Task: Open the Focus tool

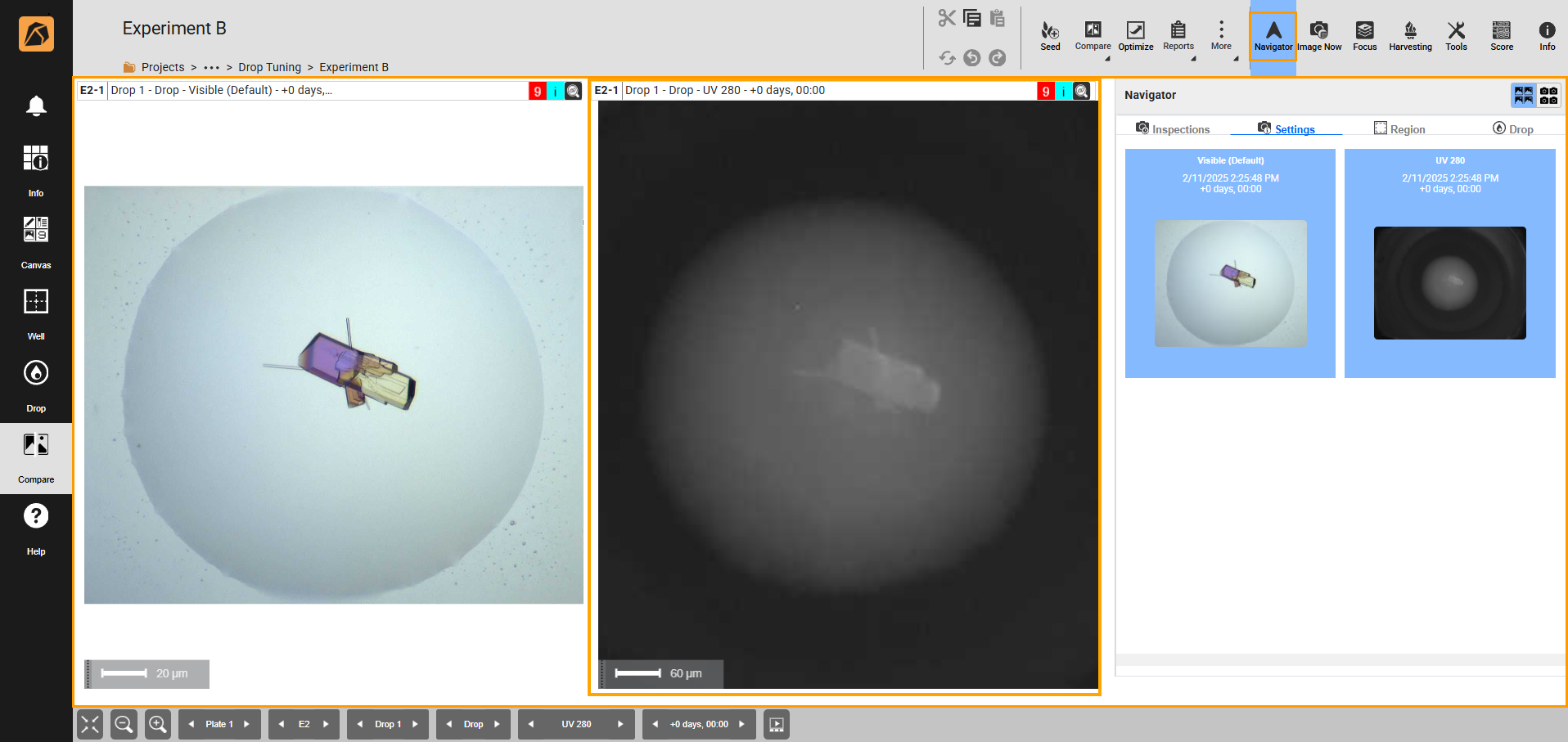Action: tap(1364, 36)
